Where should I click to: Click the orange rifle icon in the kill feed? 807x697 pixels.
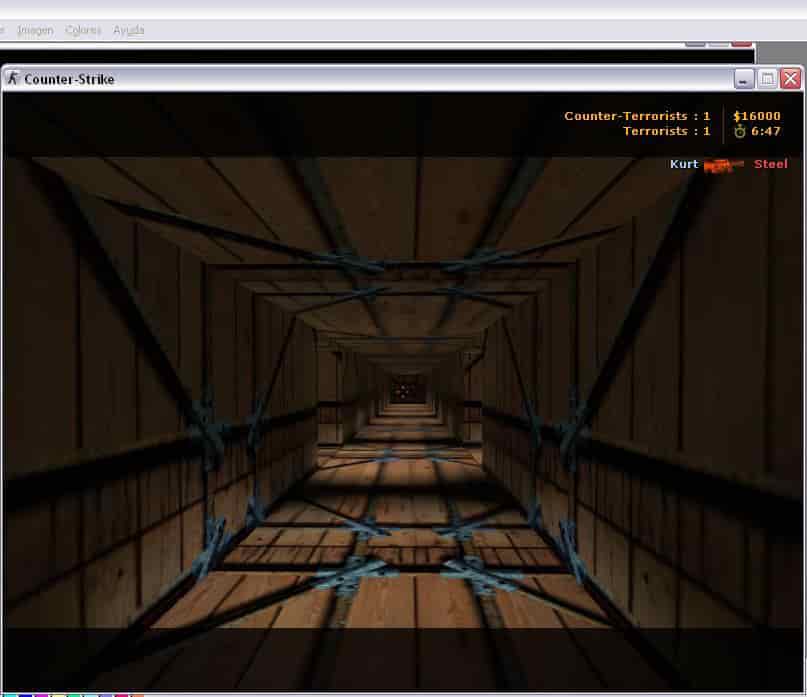point(723,165)
